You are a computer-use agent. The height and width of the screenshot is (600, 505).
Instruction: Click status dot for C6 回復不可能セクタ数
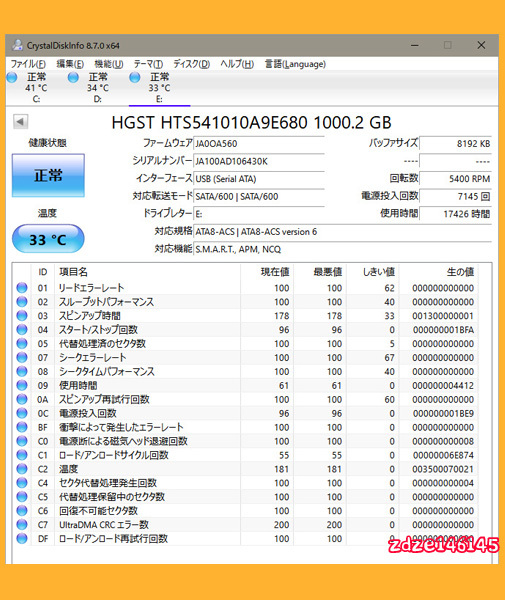click(22, 510)
